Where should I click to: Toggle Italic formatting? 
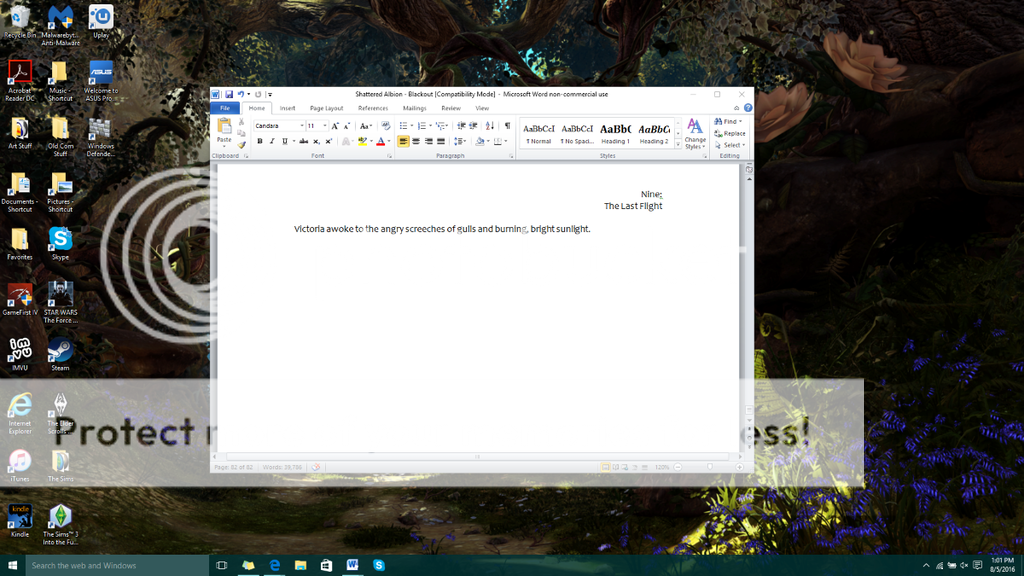pyautogui.click(x=272, y=142)
